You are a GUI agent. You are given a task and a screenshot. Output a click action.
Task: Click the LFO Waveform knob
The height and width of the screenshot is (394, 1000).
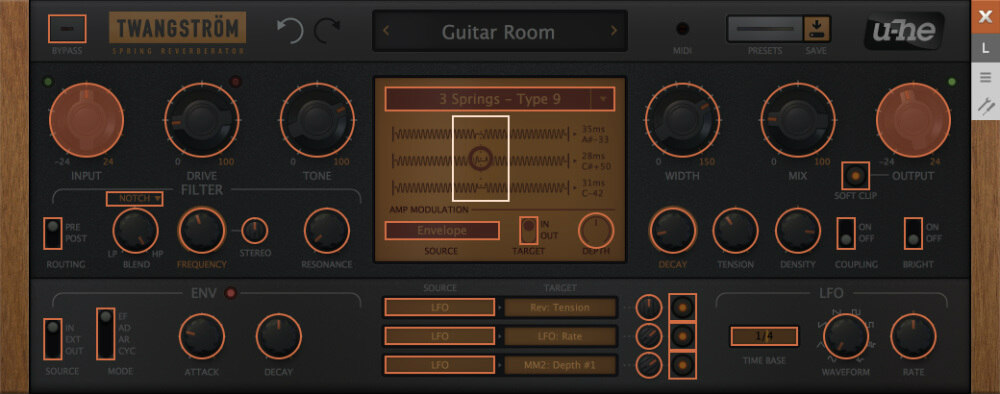[846, 336]
